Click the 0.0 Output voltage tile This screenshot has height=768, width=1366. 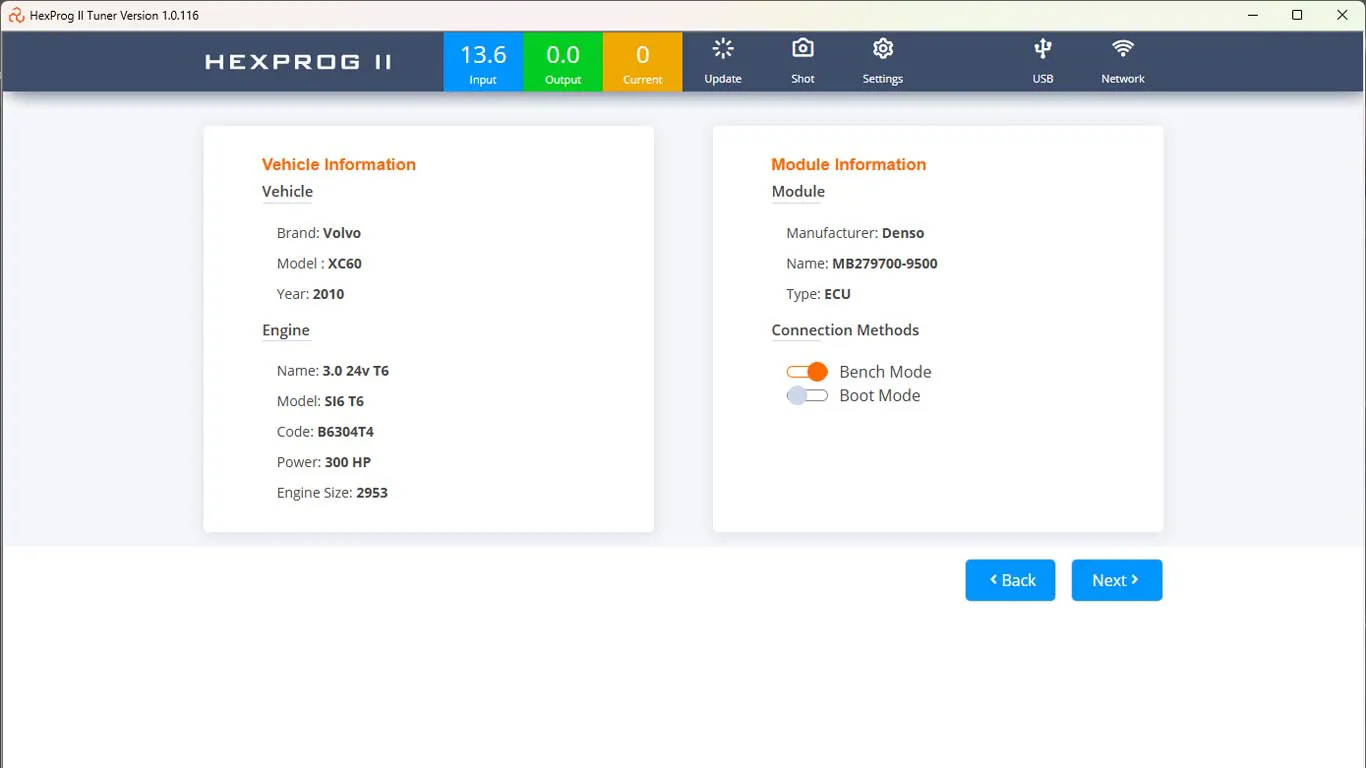[x=563, y=62]
